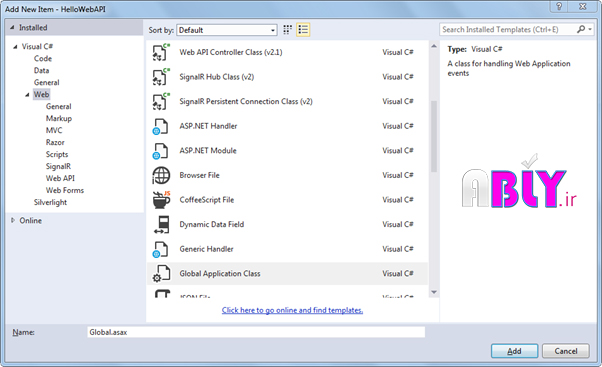Follow link to find templates online
The height and width of the screenshot is (367, 602).
point(292,310)
